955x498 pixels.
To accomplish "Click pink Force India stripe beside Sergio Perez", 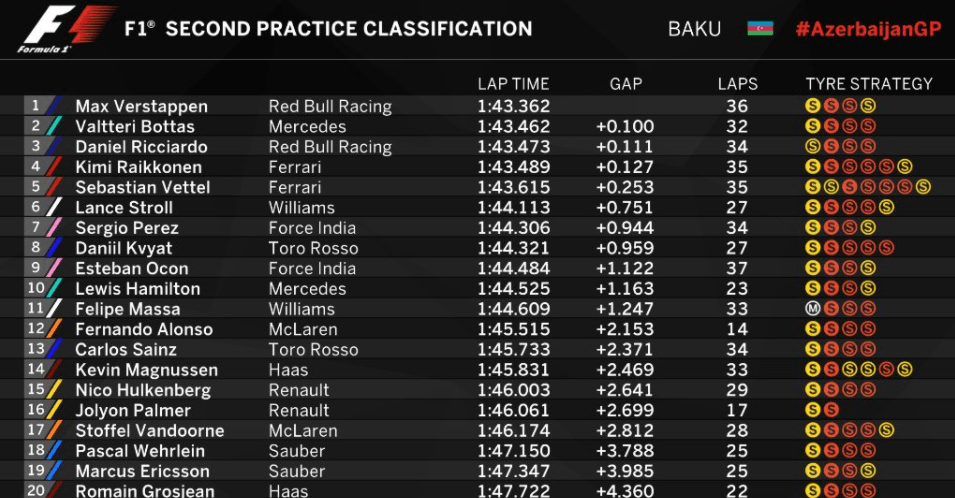I will click(54, 228).
